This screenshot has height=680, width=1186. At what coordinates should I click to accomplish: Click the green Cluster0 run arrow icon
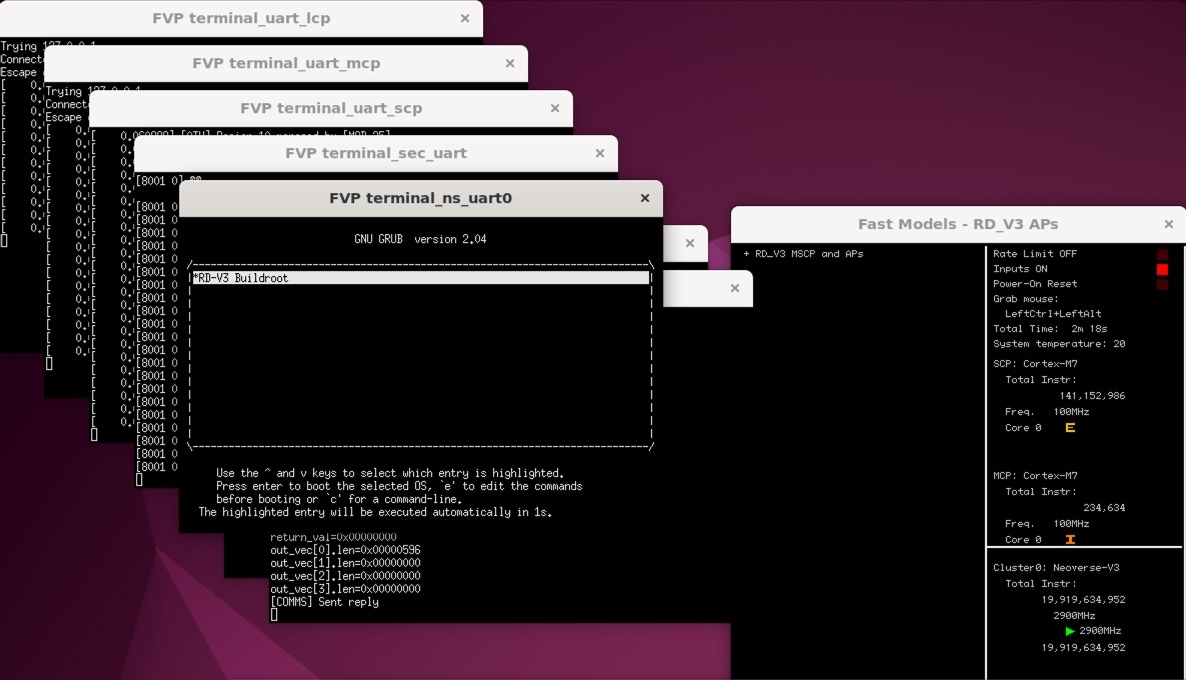pyautogui.click(x=1070, y=631)
